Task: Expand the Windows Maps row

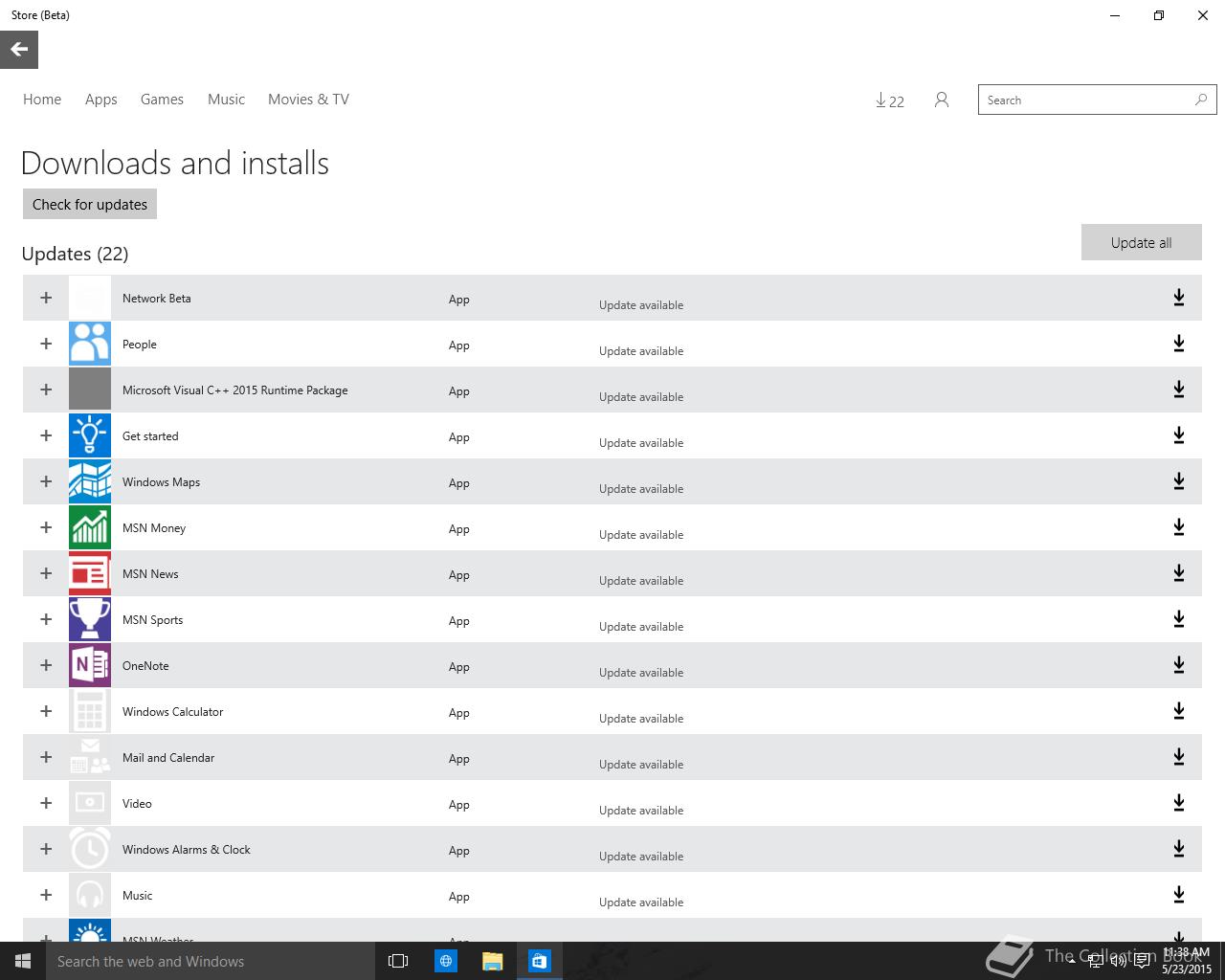Action: [46, 481]
